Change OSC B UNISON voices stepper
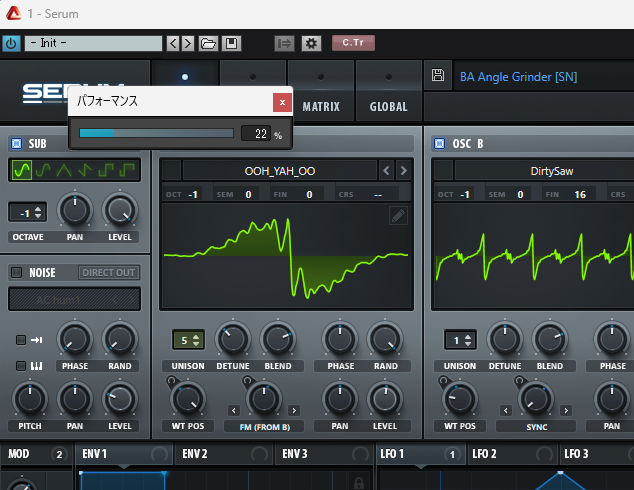 (468, 340)
